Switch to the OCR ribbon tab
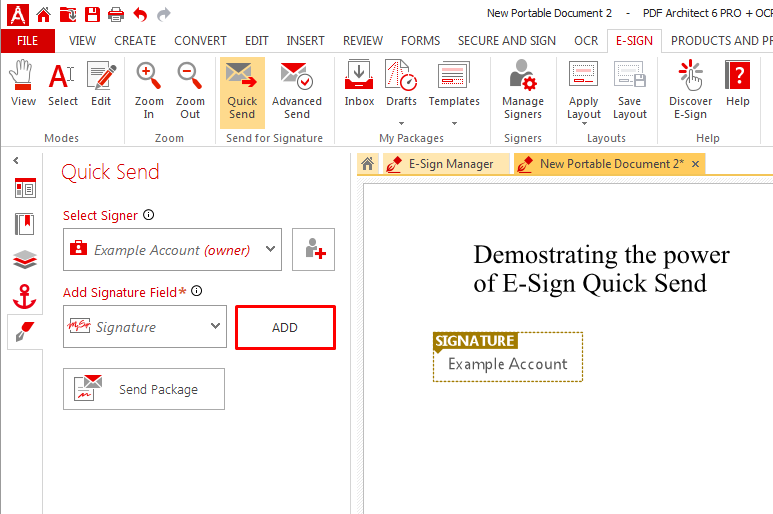This screenshot has width=773, height=514. coord(586,41)
